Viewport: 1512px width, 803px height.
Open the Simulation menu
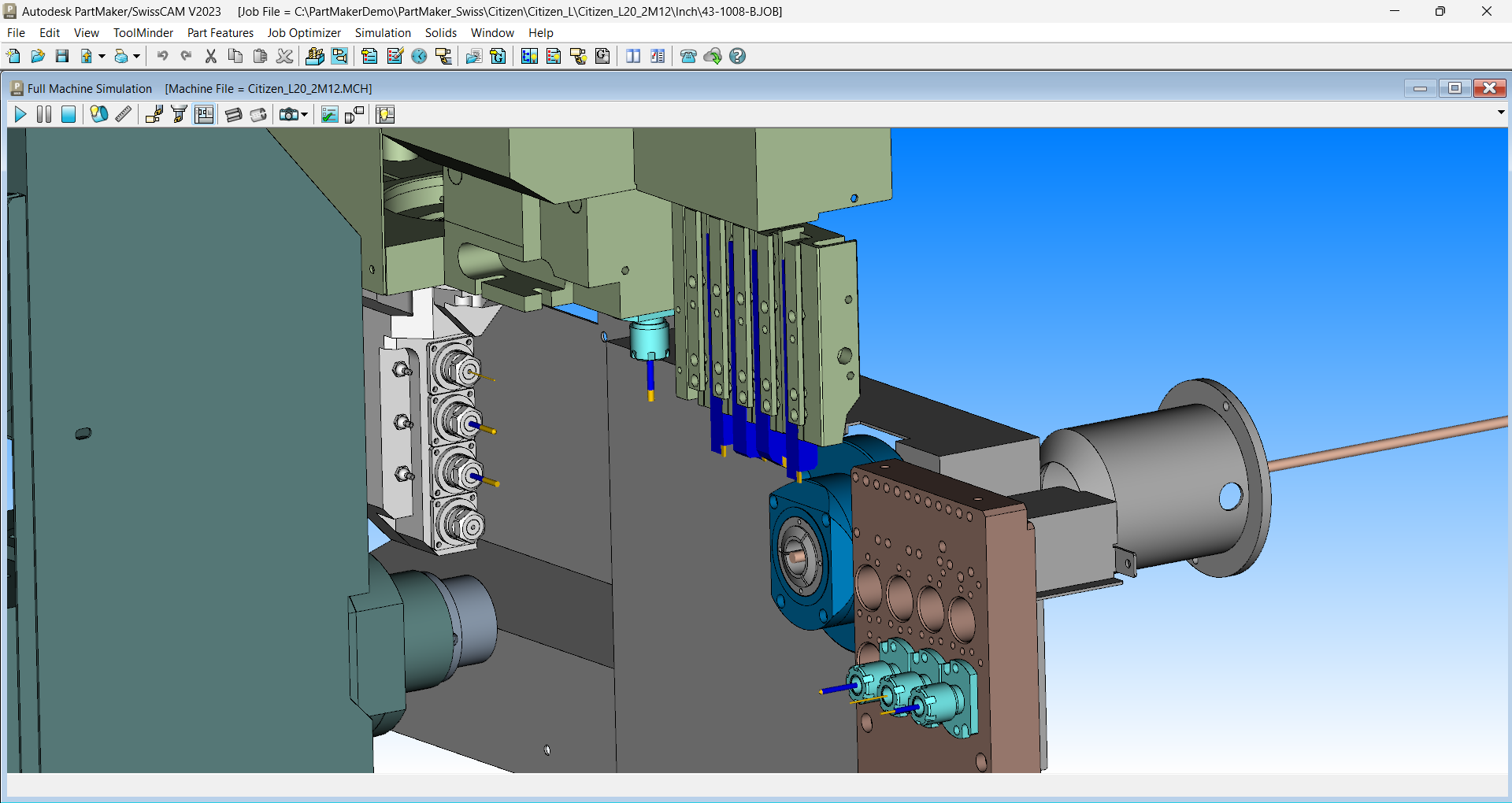pyautogui.click(x=383, y=33)
